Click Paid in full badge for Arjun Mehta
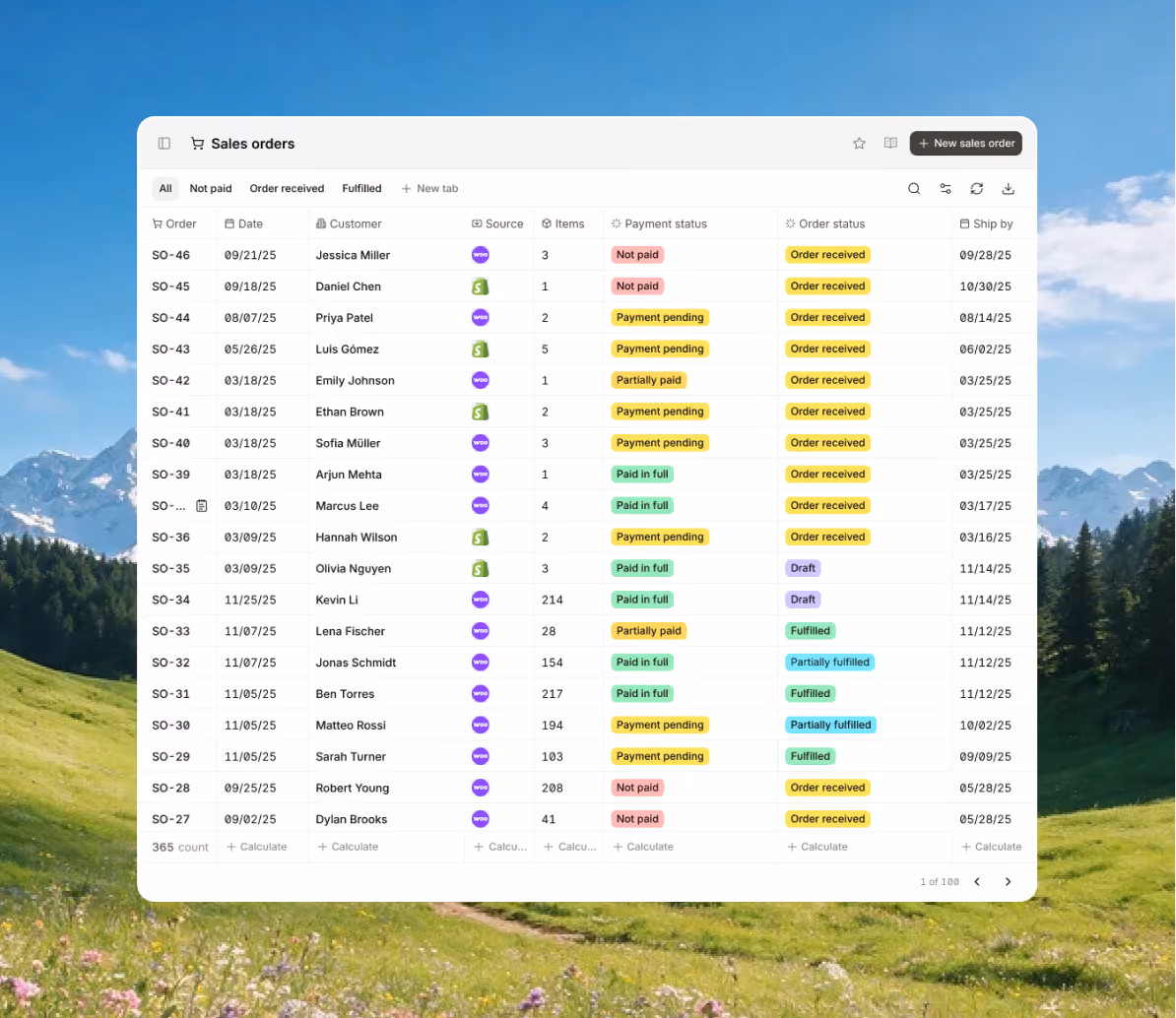This screenshot has height=1018, width=1176. [642, 475]
